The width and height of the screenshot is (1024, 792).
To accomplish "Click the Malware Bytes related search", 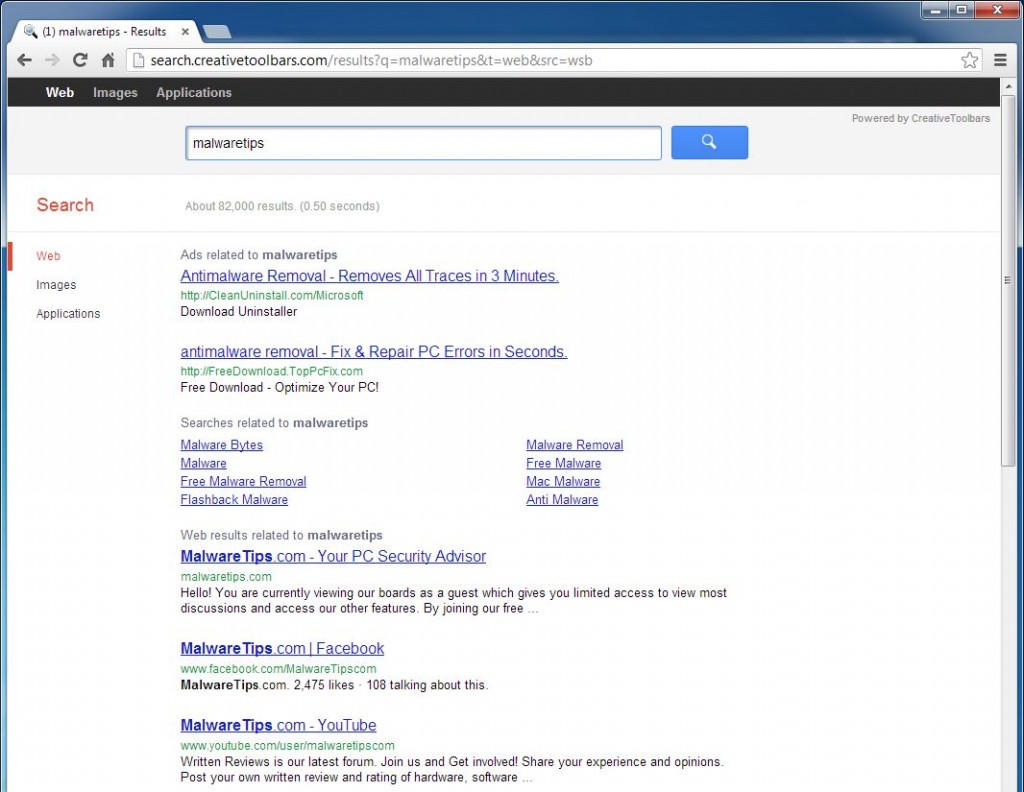I will pyautogui.click(x=221, y=445).
